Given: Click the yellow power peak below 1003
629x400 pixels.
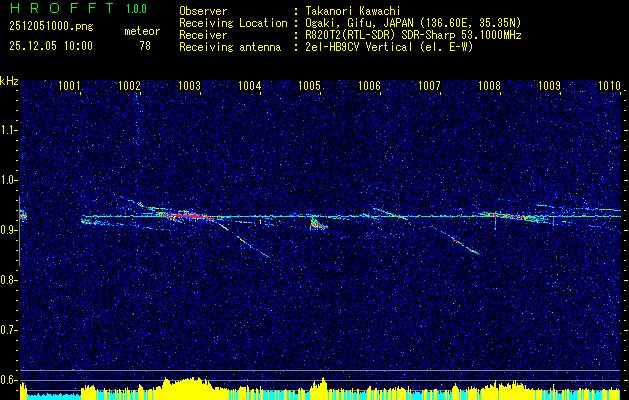Looking at the screenshot, I should tap(187, 388).
